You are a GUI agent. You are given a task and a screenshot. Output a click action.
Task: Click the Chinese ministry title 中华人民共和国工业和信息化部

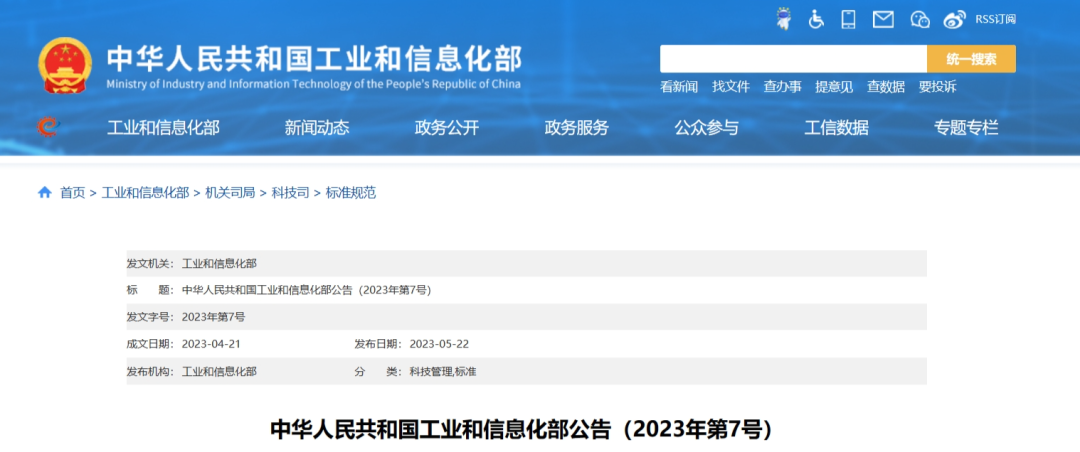pyautogui.click(x=314, y=60)
